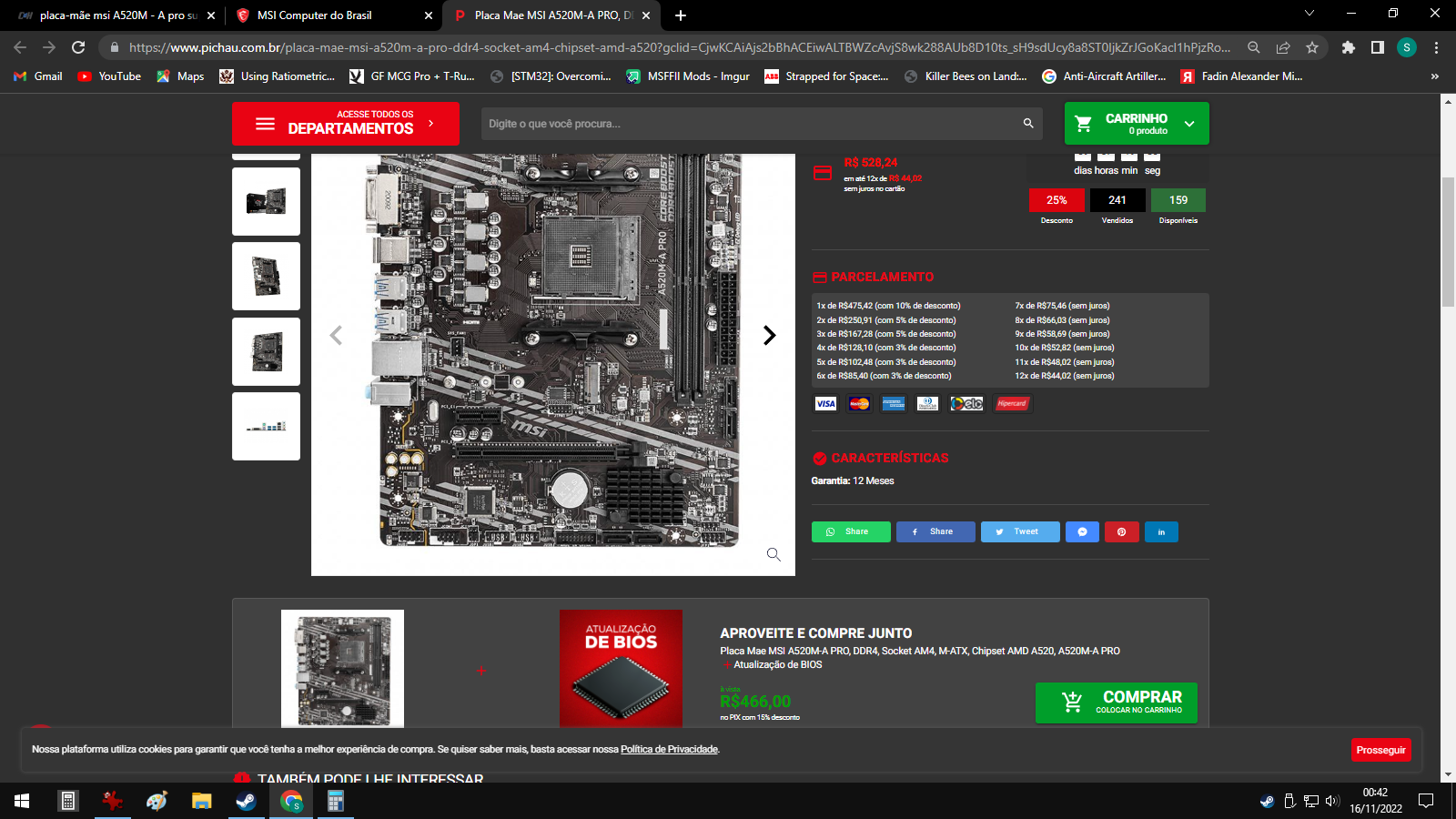Close the 'Placa Mae MSI A520M-A PRO' tab
The image size is (1456, 819).
(x=646, y=15)
